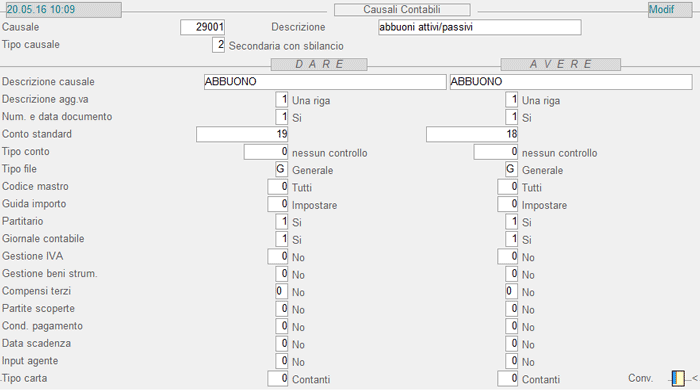This screenshot has width=700, height=390.
Task: Click the DARE Tipo file G field
Action: pyautogui.click(x=281, y=169)
